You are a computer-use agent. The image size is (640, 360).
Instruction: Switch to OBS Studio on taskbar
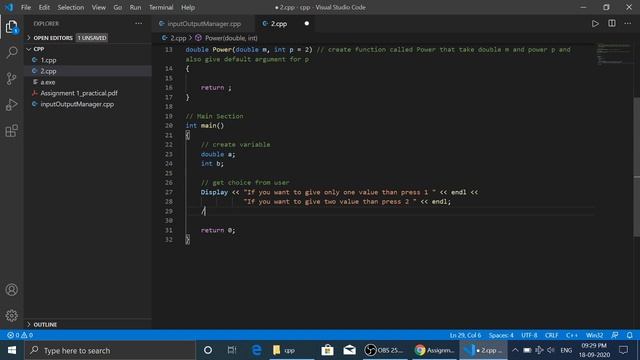coord(384,350)
